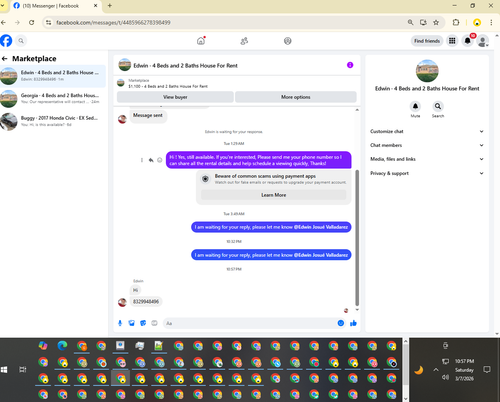Click the reply arrow beside the message
The width and height of the screenshot is (500, 402).
point(151,160)
